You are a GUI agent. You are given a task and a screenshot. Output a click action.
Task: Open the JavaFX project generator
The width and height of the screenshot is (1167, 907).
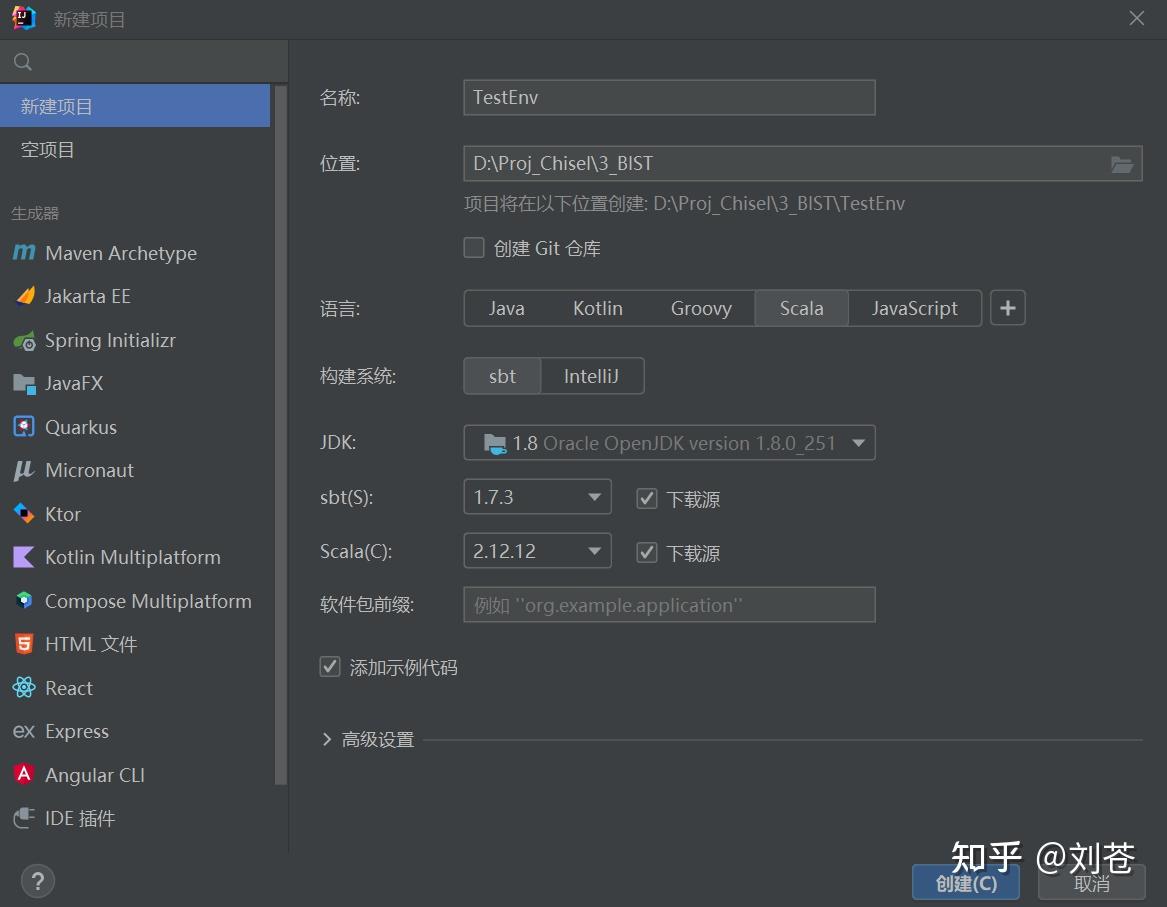78,383
